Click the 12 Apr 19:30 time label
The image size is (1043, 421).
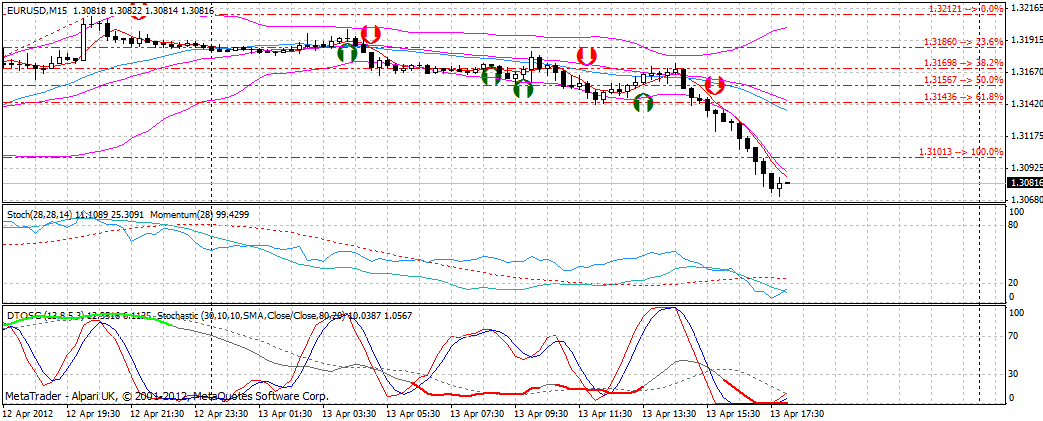click(93, 413)
